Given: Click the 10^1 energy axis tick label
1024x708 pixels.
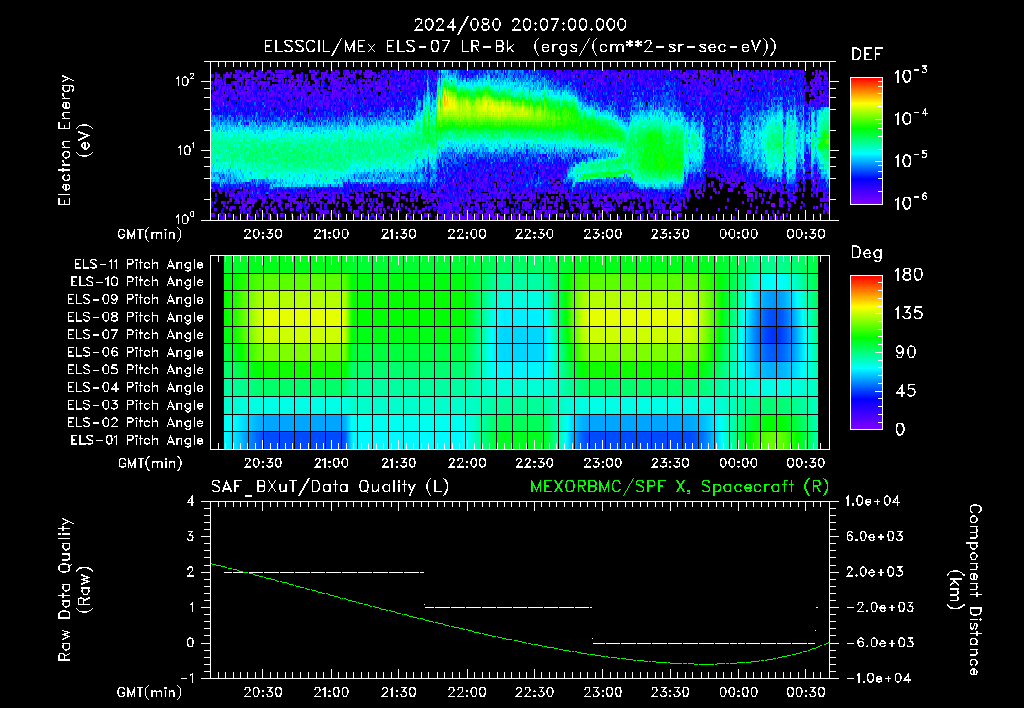Looking at the screenshot, I should [x=185, y=150].
